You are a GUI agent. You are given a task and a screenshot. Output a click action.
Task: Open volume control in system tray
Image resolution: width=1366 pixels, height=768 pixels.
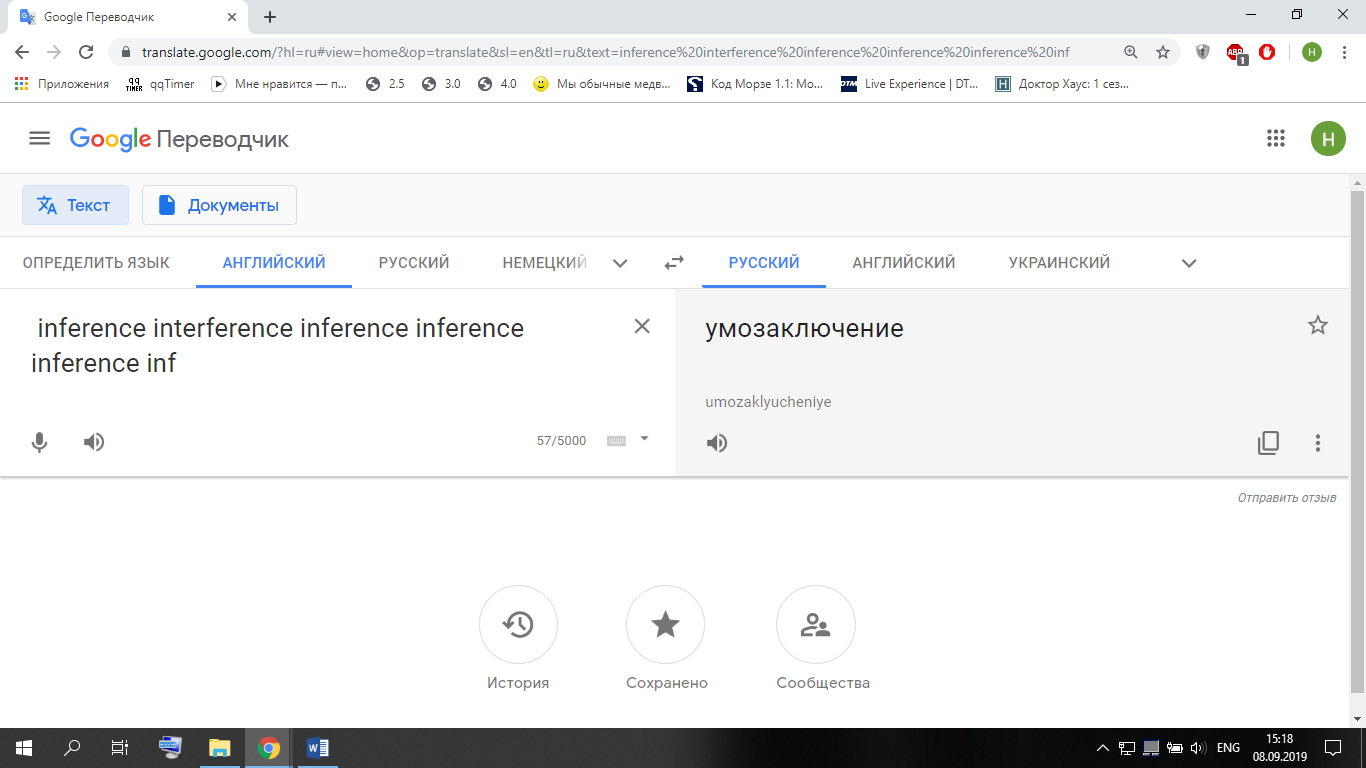pos(1199,747)
